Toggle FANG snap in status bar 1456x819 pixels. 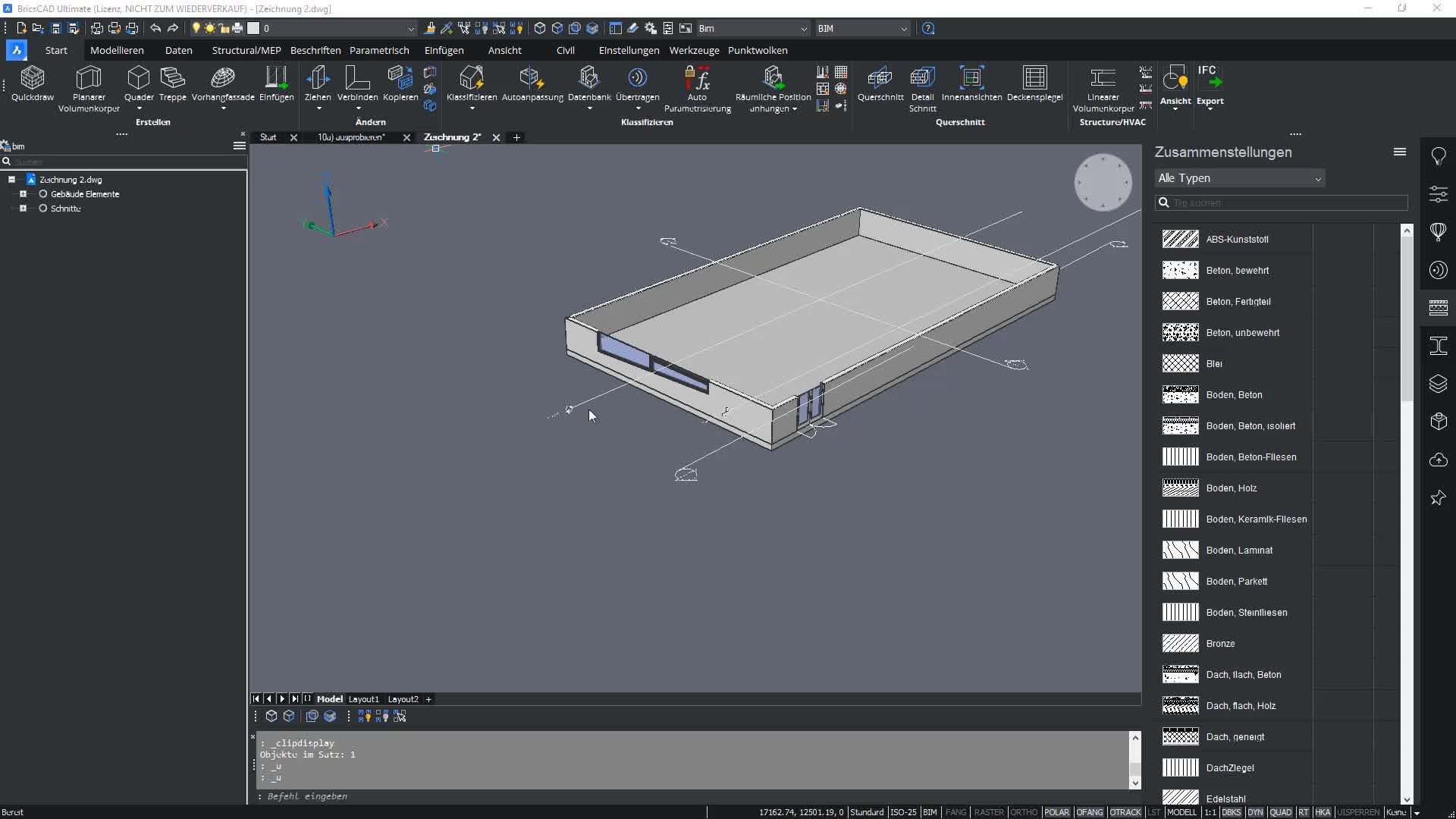click(955, 812)
